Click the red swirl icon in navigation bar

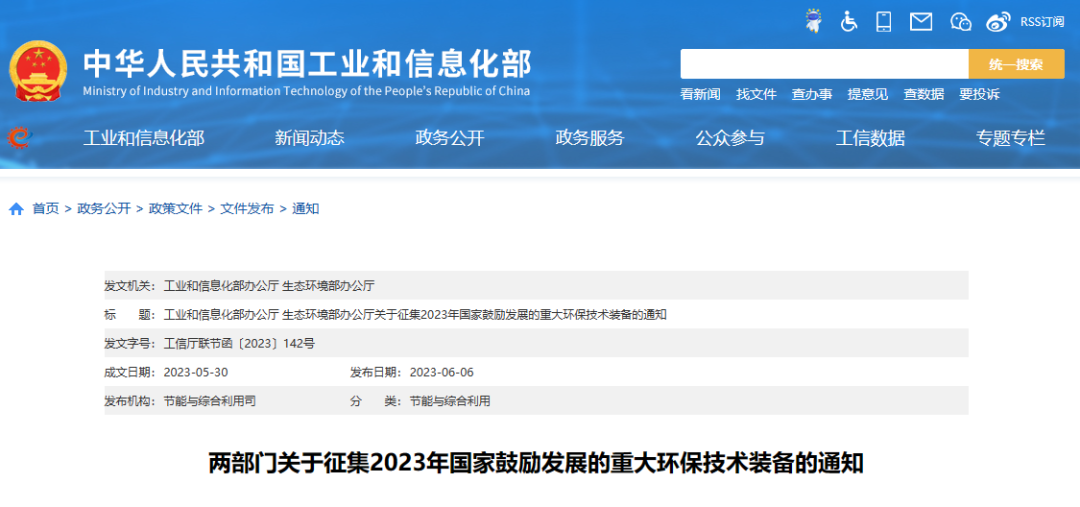(18, 138)
